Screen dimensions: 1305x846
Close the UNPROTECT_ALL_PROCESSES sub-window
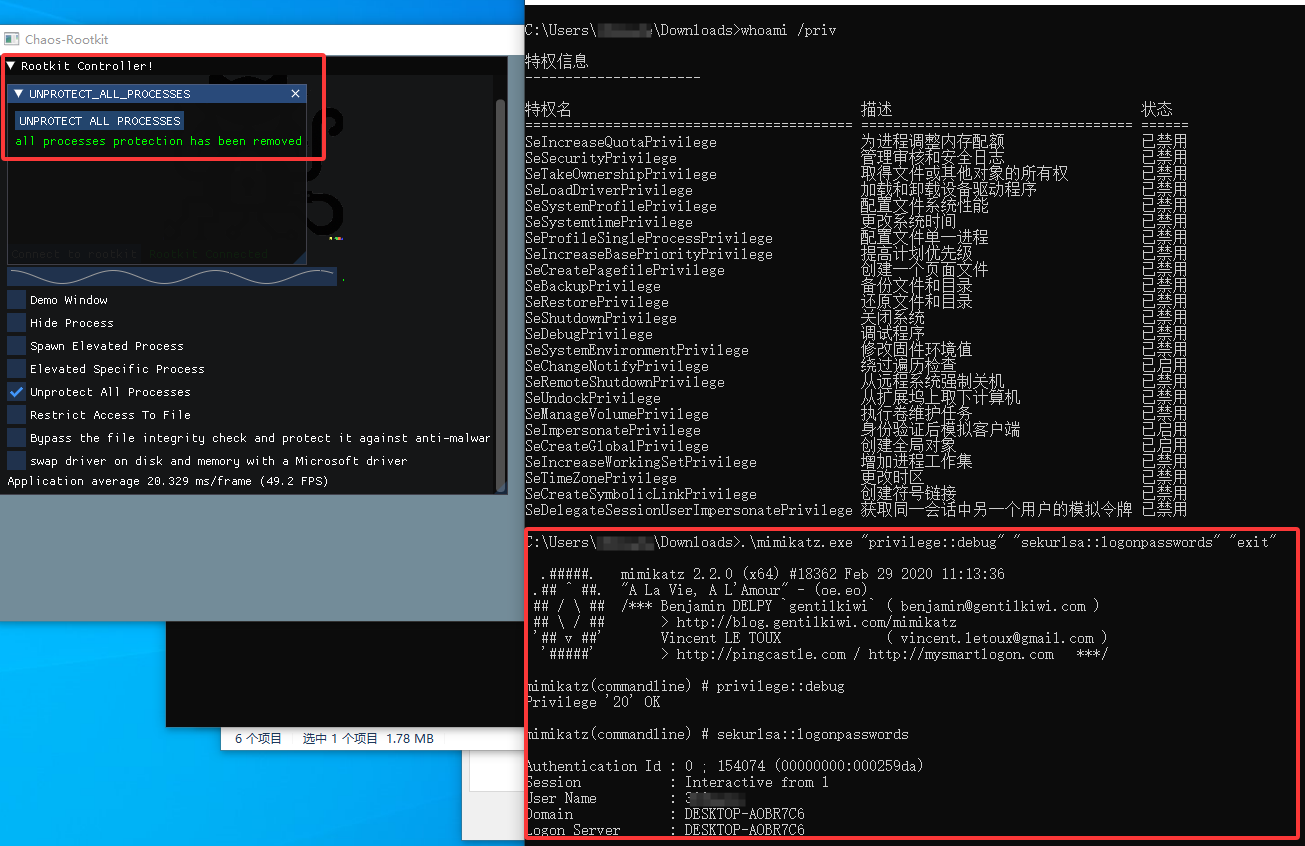(295, 93)
